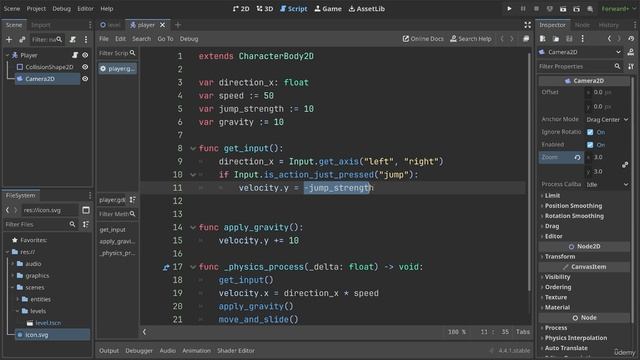The height and width of the screenshot is (360, 640).
Task: Add new scene tab
Action: point(178,25)
